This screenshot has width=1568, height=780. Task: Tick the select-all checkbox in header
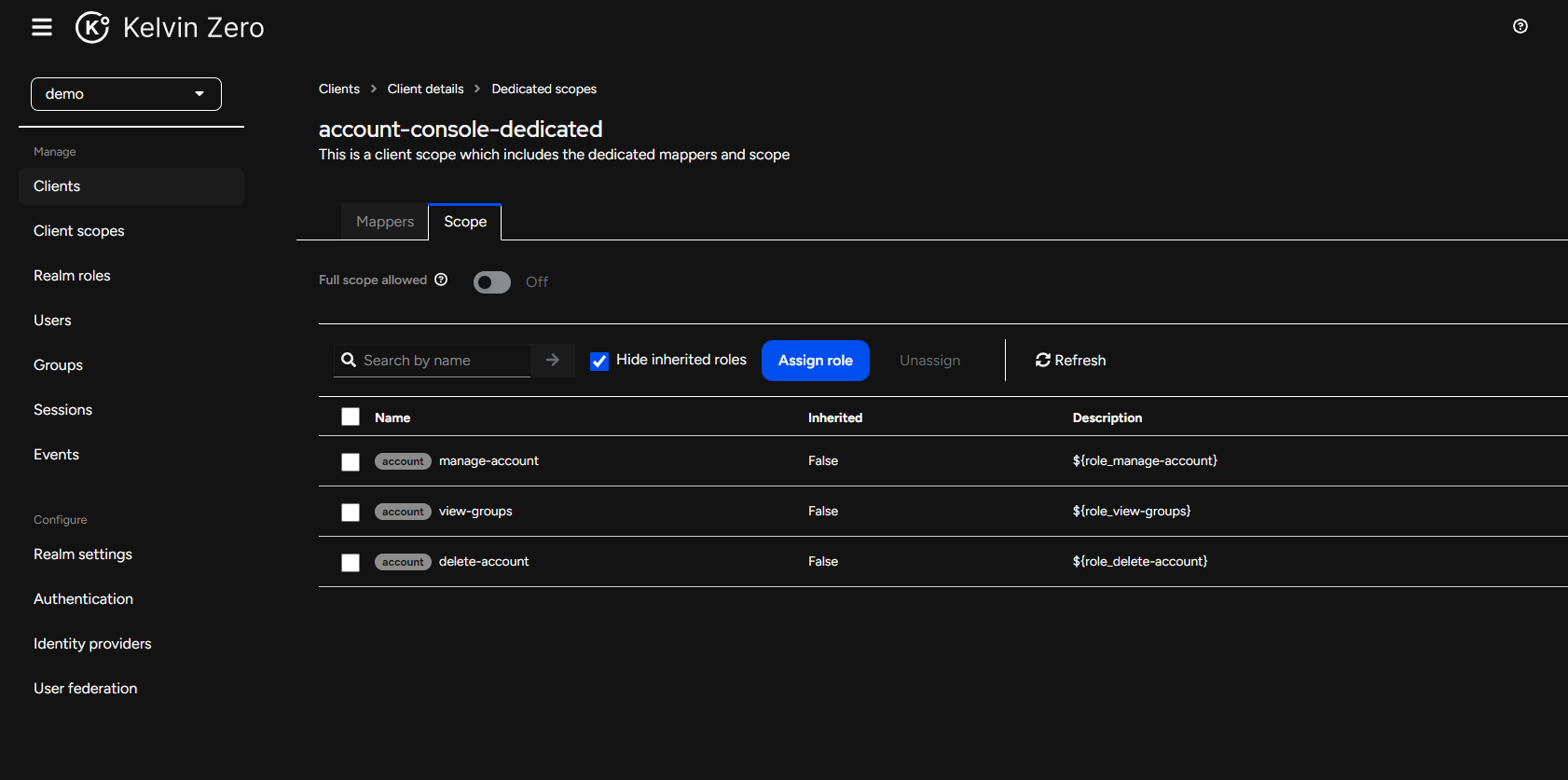(351, 417)
